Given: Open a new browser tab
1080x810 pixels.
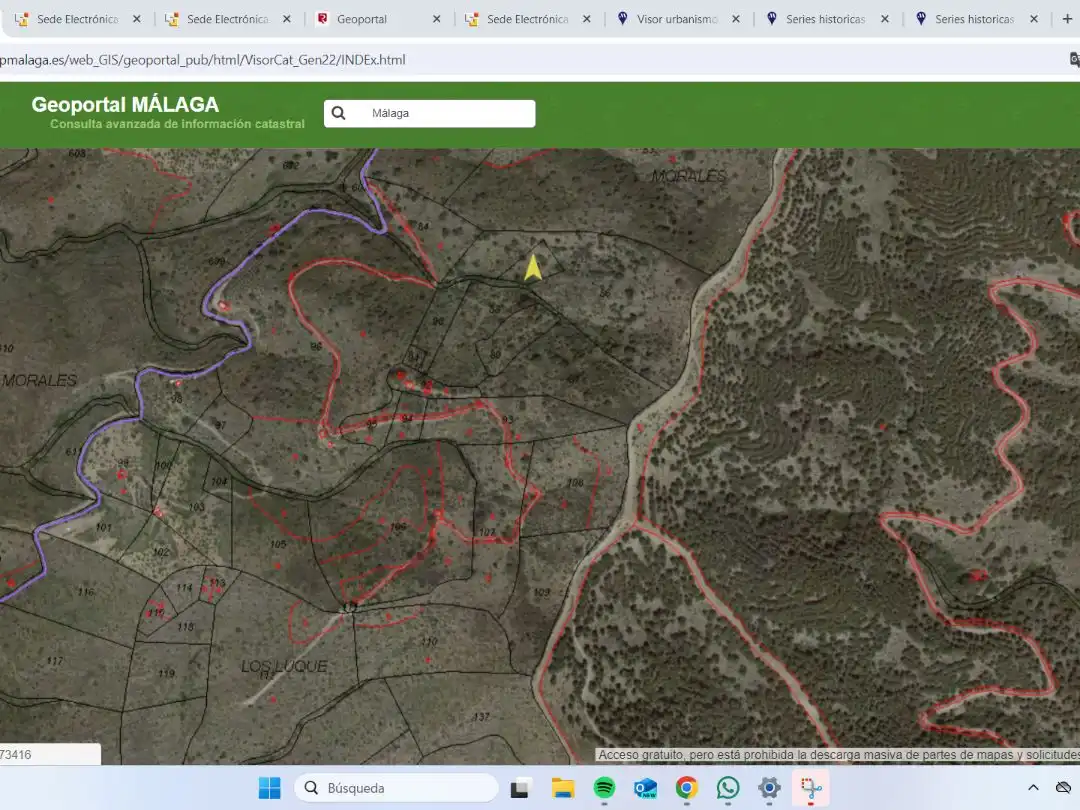Looking at the screenshot, I should point(1067,19).
